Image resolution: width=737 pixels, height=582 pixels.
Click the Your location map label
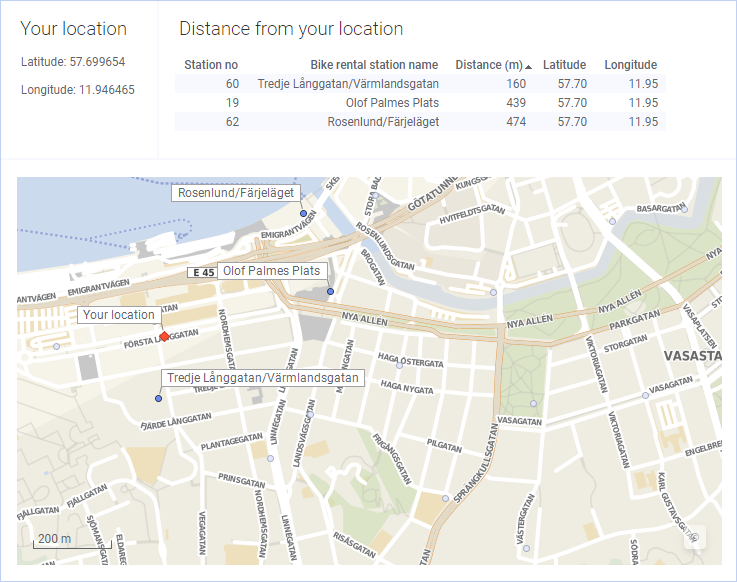pos(118,315)
